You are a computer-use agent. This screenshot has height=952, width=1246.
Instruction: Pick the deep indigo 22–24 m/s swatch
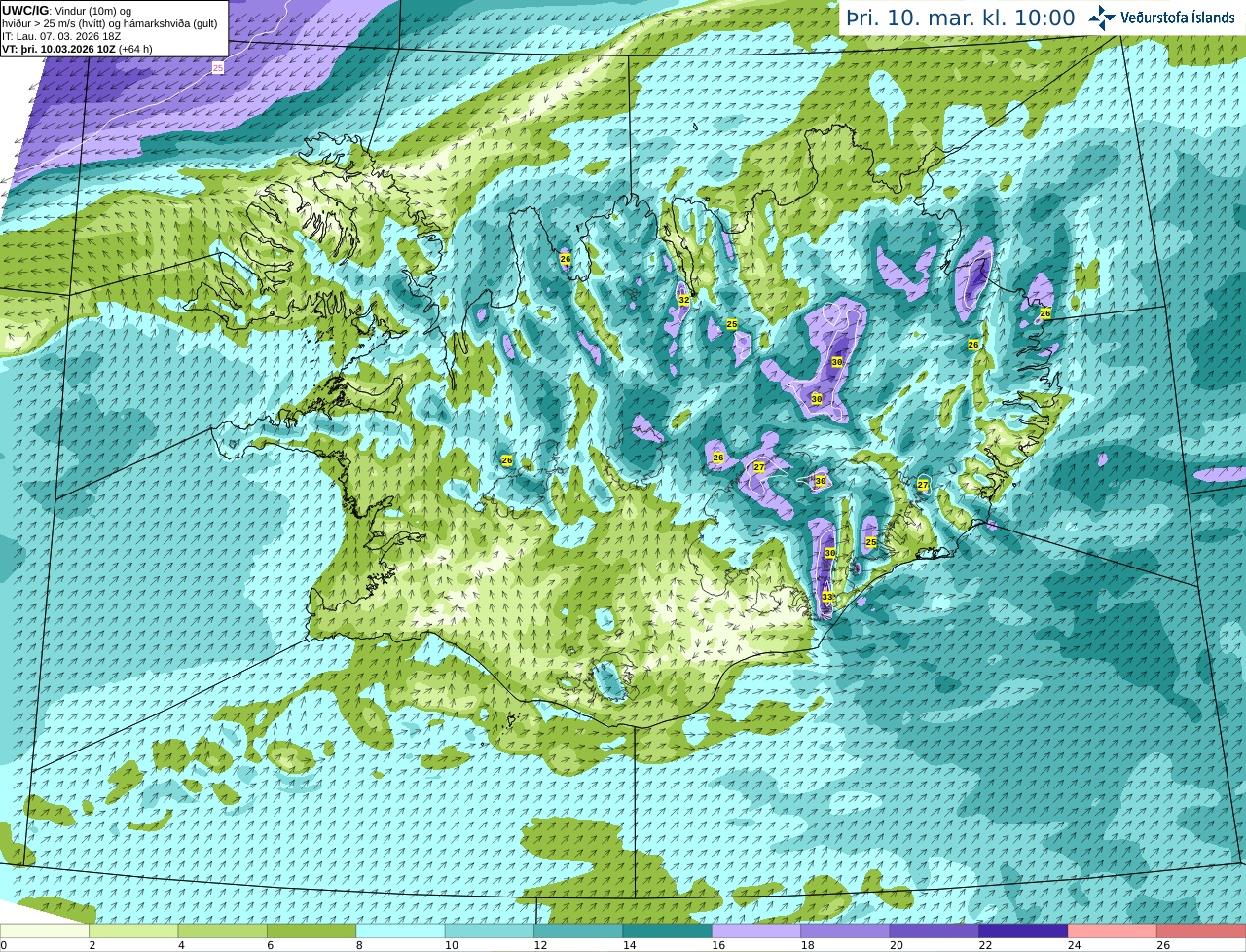1023,931
